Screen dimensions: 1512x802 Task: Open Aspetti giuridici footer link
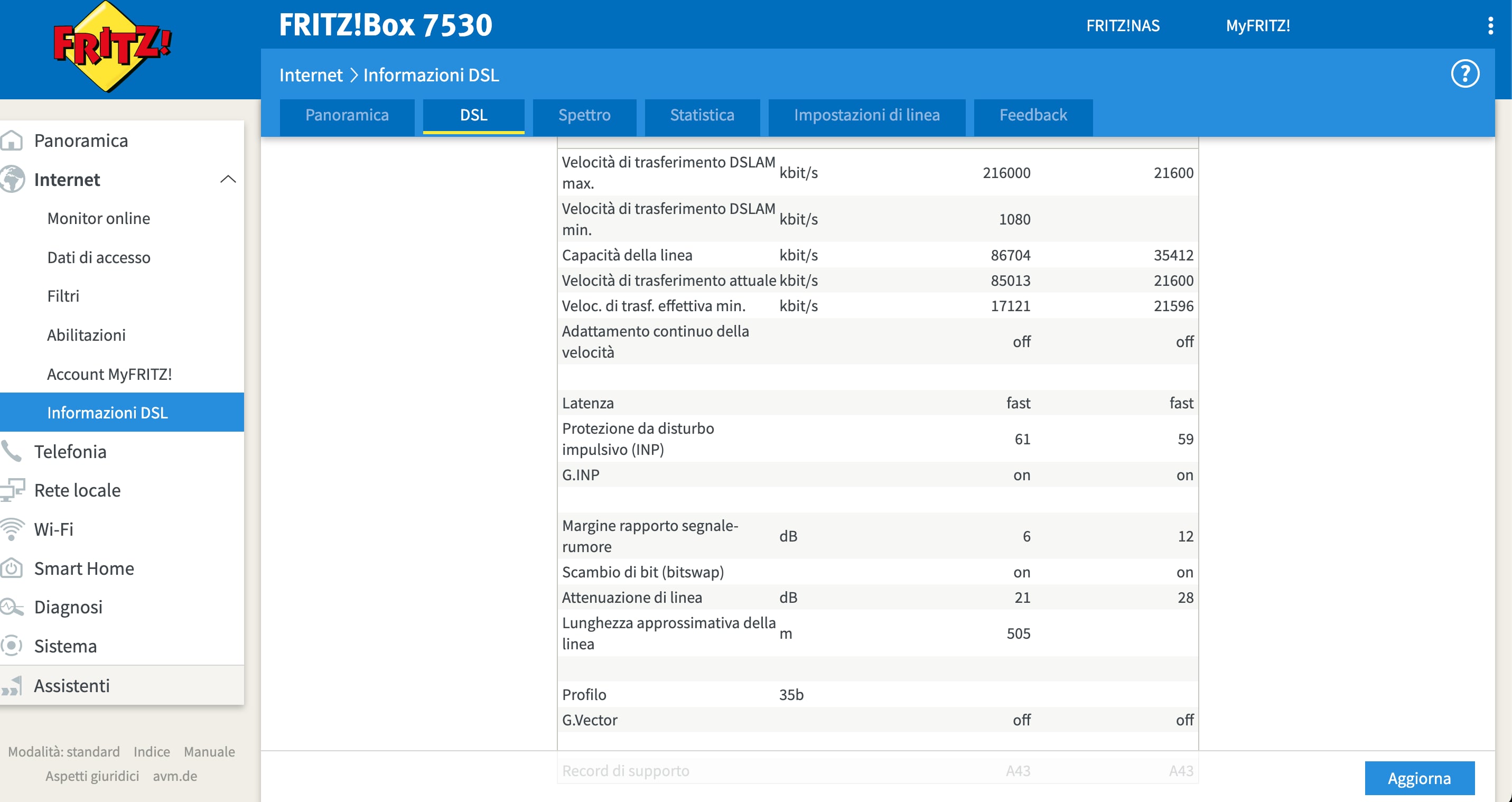[92, 776]
